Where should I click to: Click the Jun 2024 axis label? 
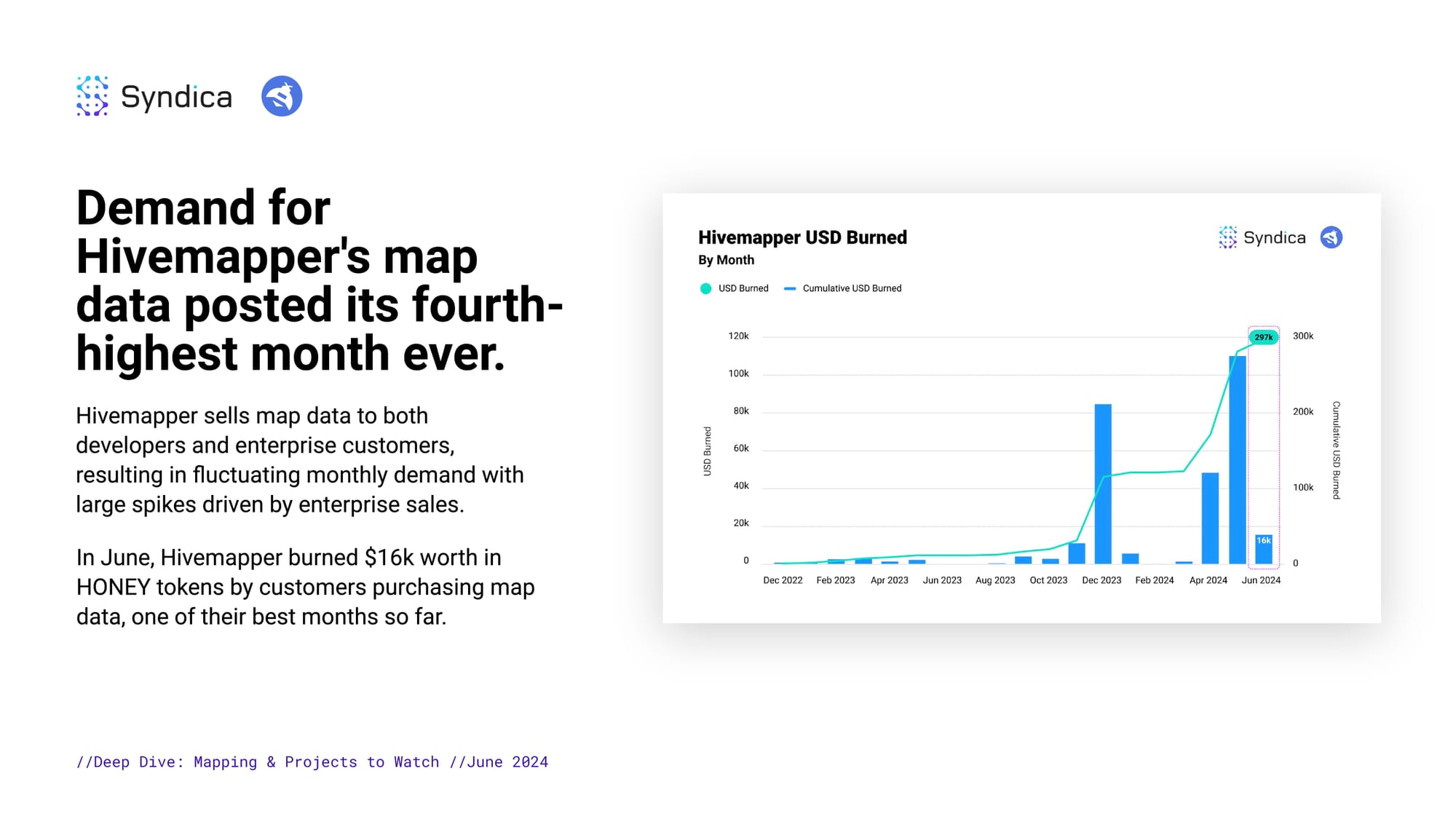[x=1260, y=580]
